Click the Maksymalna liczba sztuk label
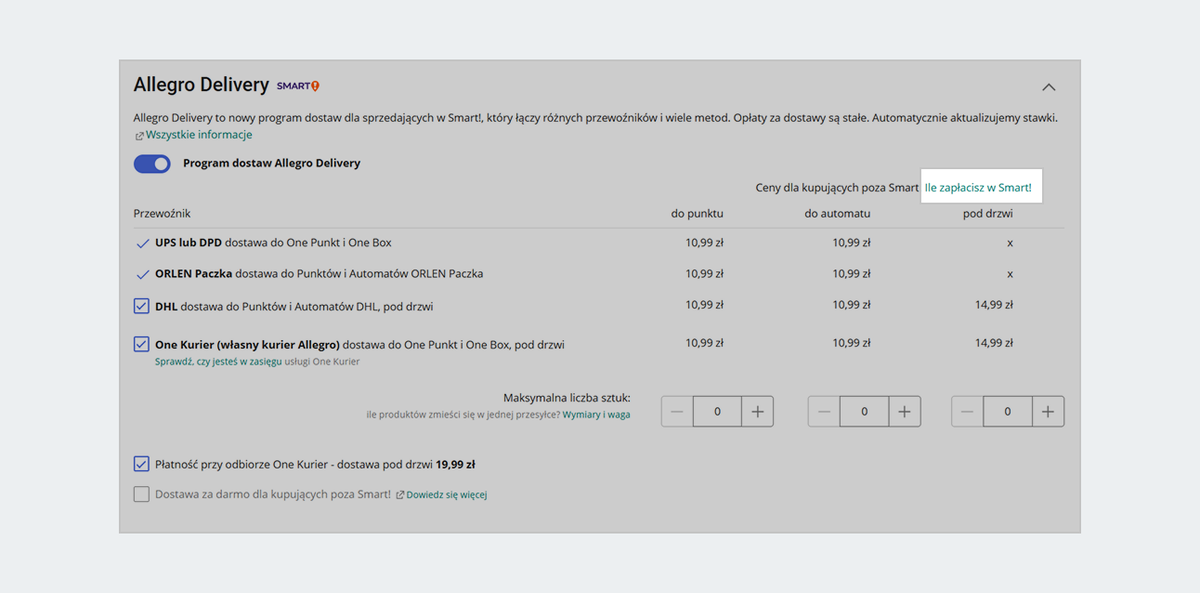Viewport: 1200px width, 593px height. (567, 397)
